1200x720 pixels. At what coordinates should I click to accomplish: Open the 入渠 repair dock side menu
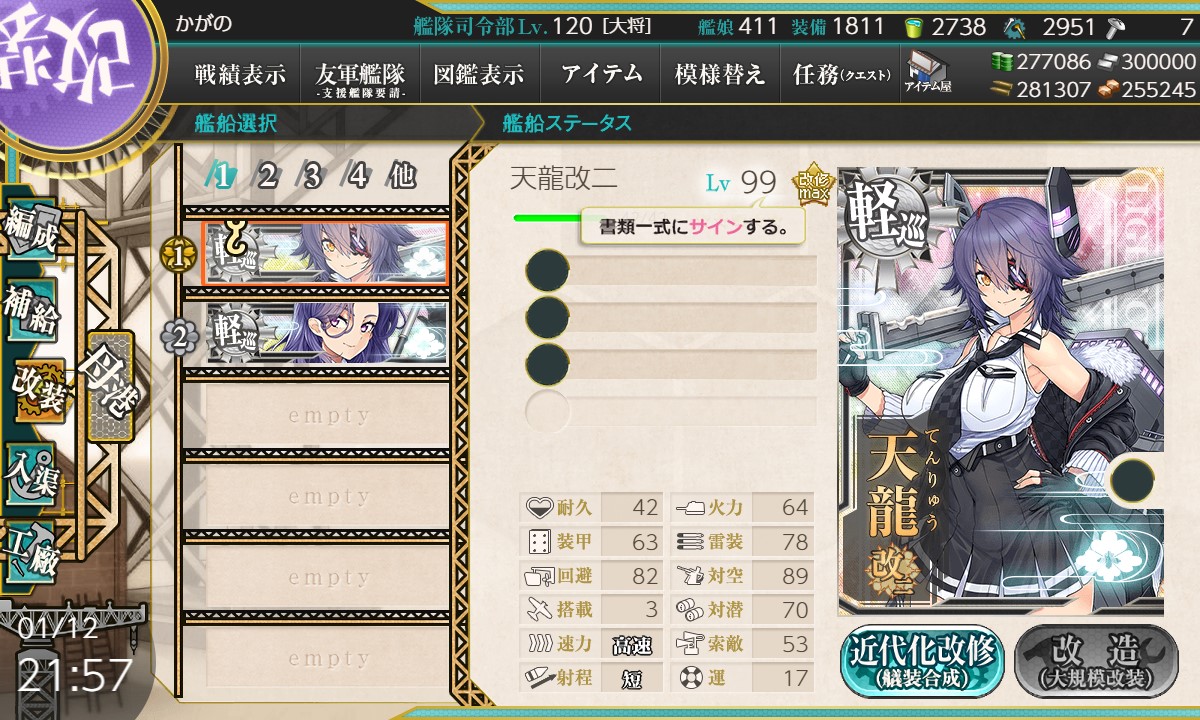[x=33, y=472]
